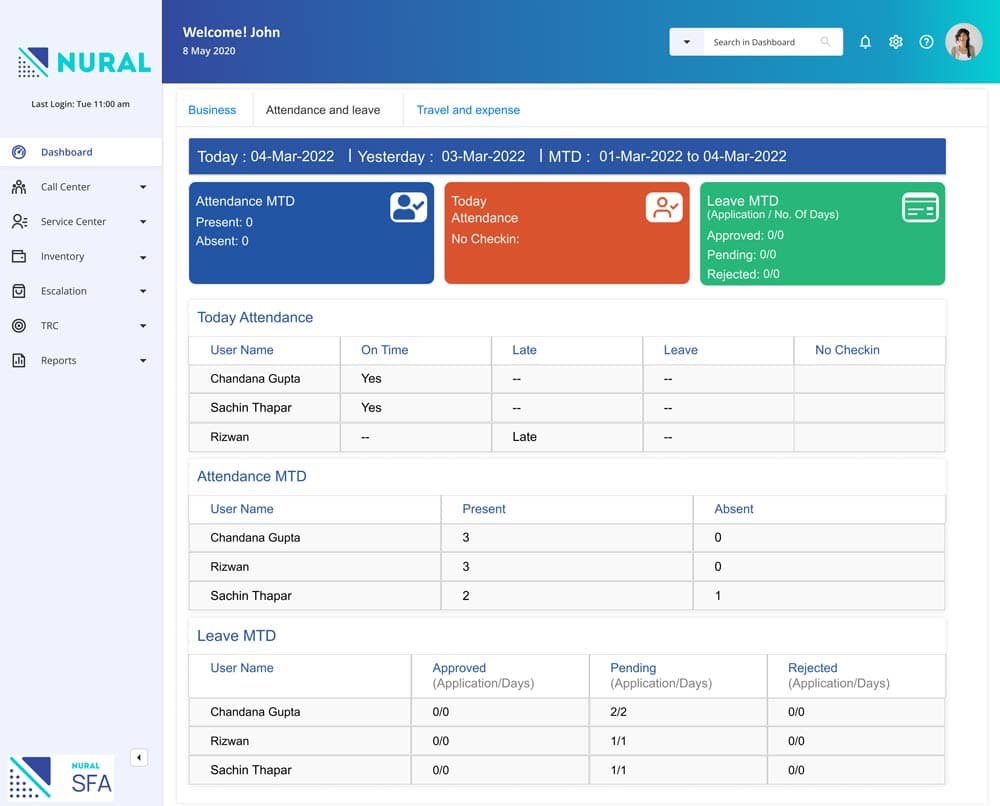Switch to the Business tab

212,110
